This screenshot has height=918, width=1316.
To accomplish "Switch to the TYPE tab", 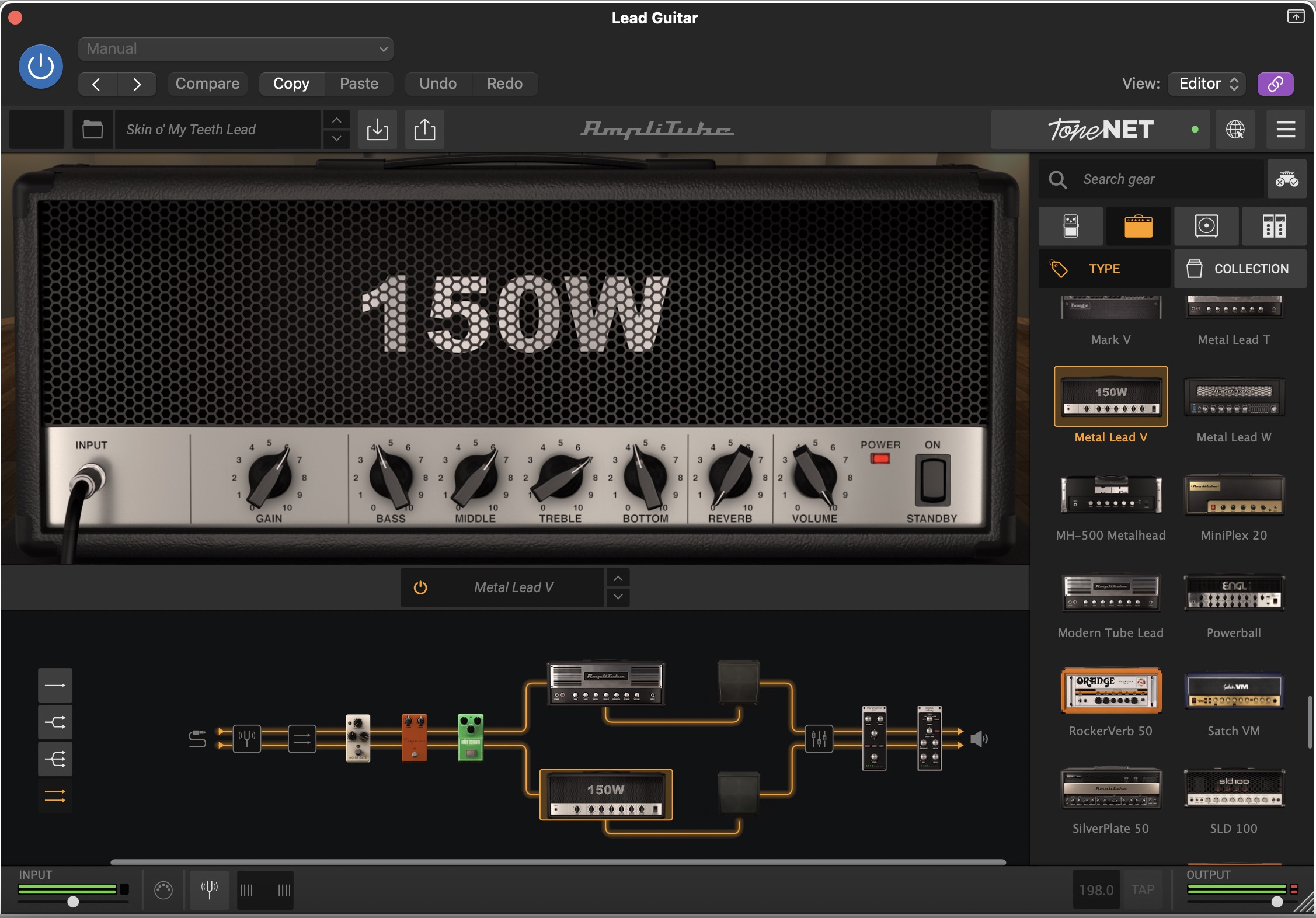I will pyautogui.click(x=1105, y=269).
